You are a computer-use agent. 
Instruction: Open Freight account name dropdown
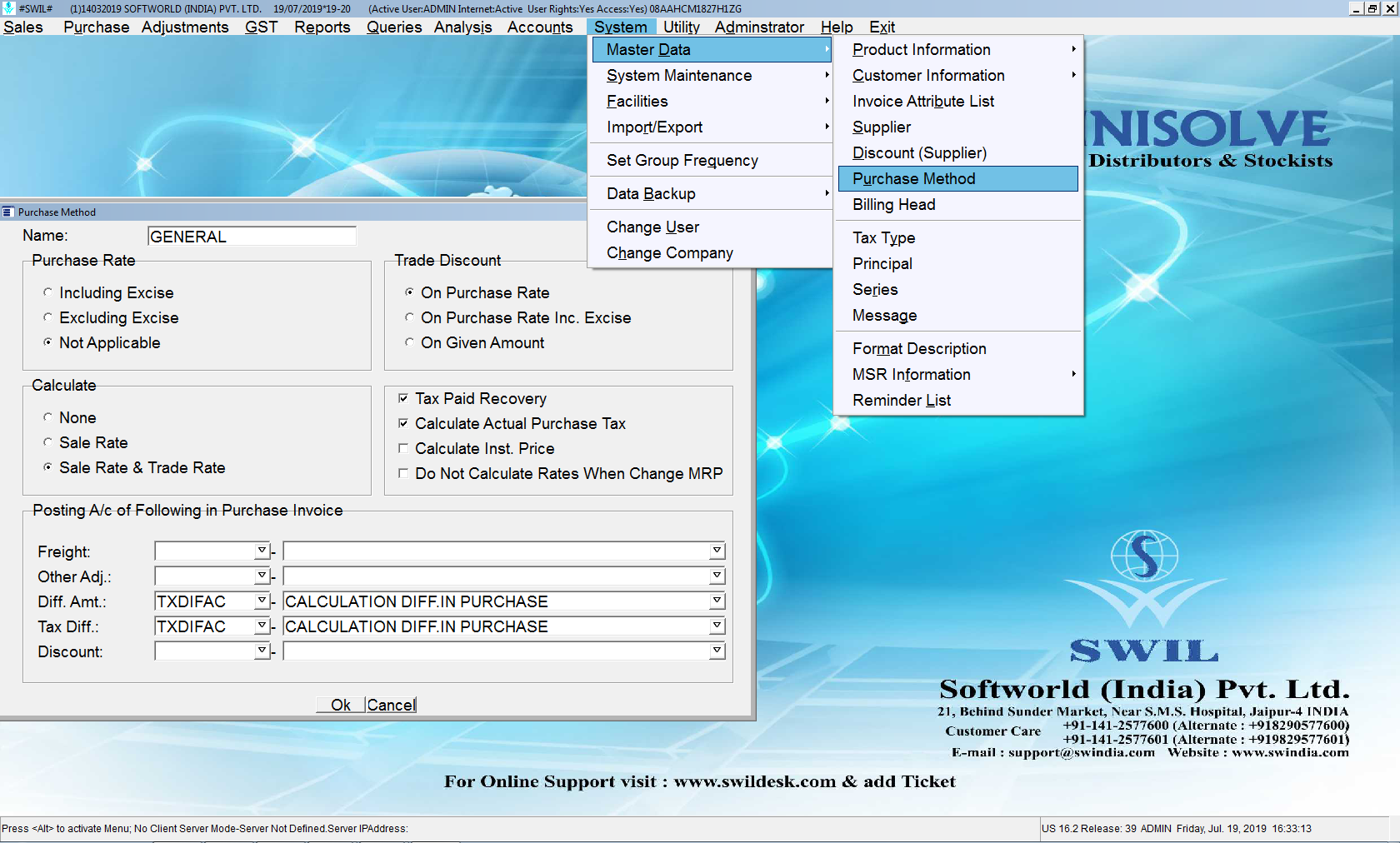tap(717, 551)
